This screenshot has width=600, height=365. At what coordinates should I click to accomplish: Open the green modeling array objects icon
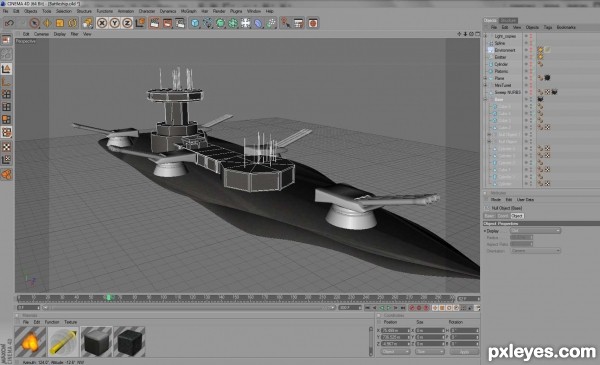click(233, 23)
